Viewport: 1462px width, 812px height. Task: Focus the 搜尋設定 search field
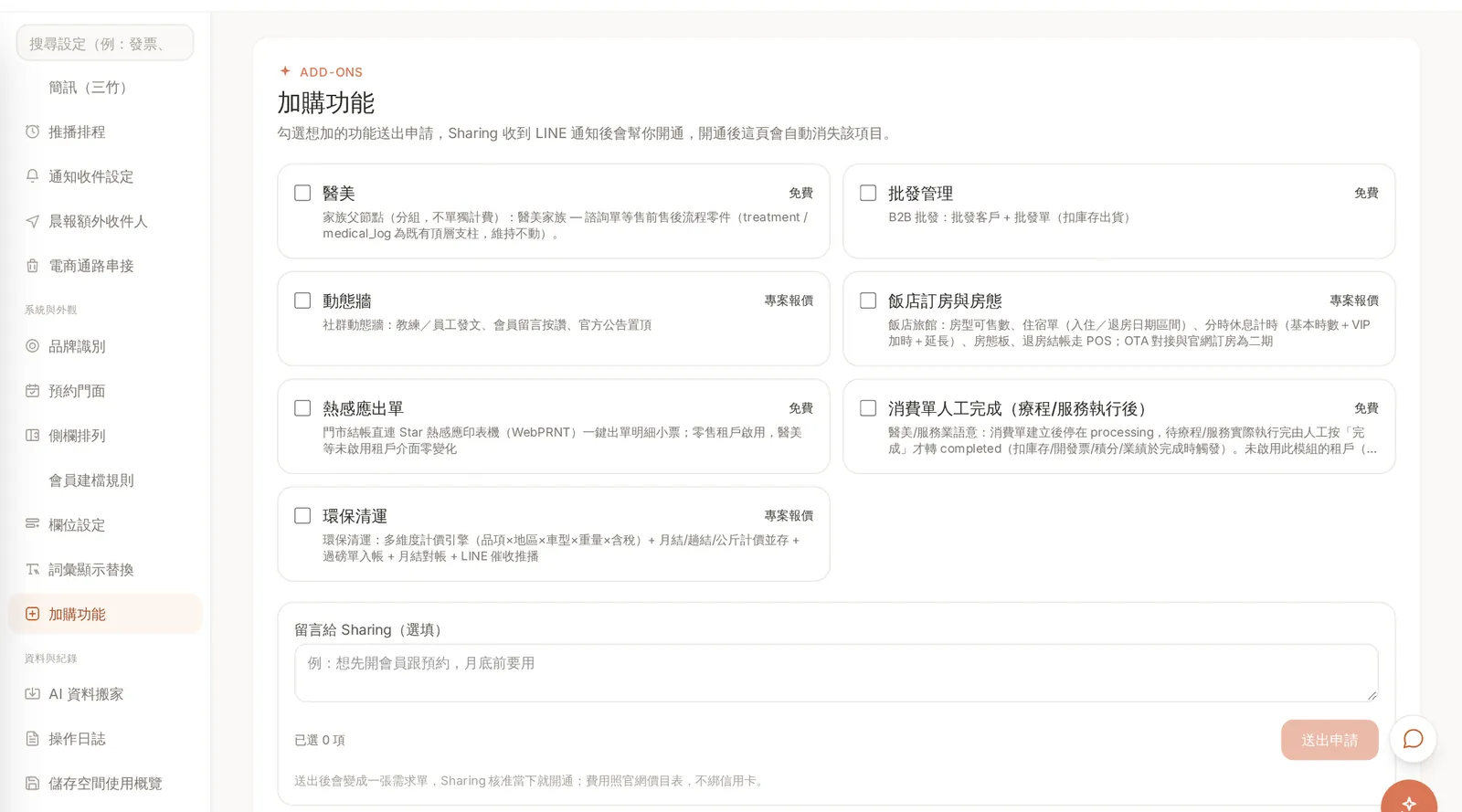click(x=105, y=43)
